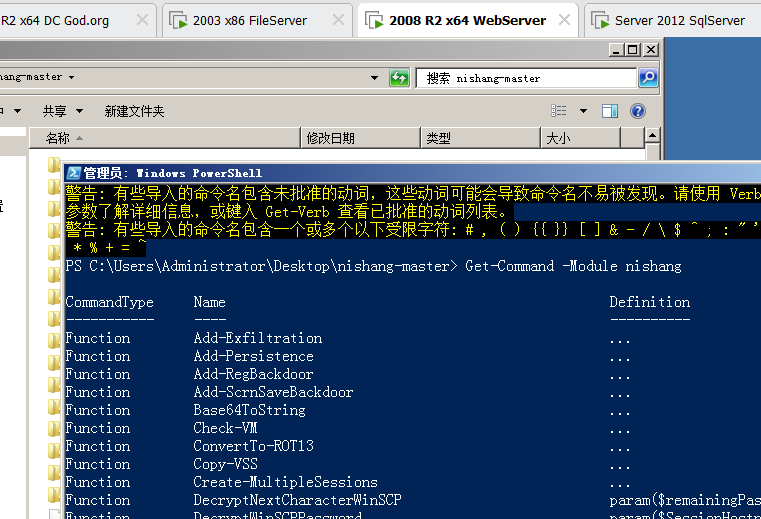
Task: Open the view options dropdown arrow
Action: click(583, 112)
